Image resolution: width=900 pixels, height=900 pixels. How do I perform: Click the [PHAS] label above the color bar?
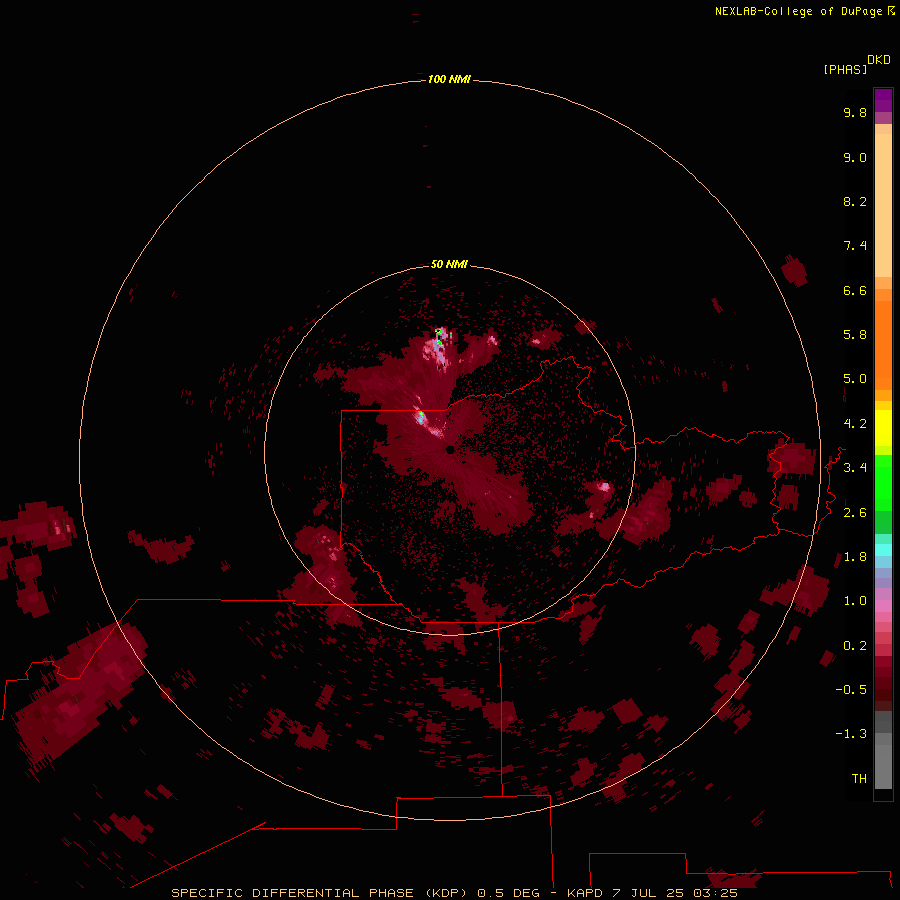[845, 70]
